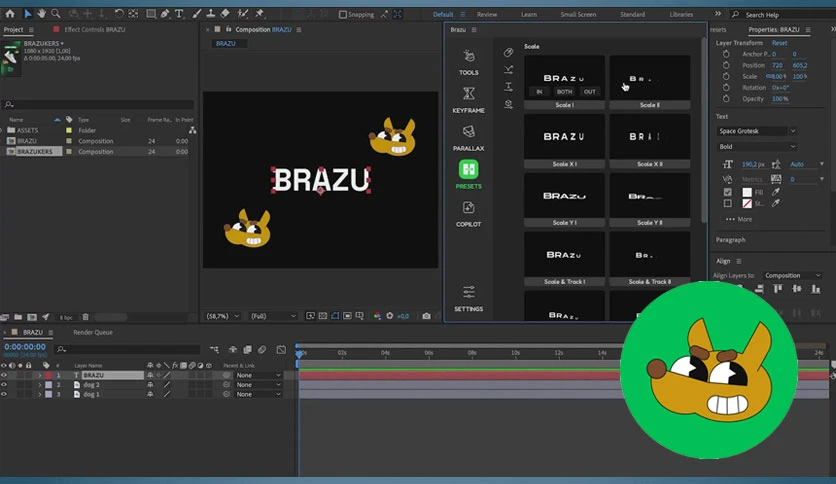
Task: Open the Render Queue tab
Action: (93, 332)
